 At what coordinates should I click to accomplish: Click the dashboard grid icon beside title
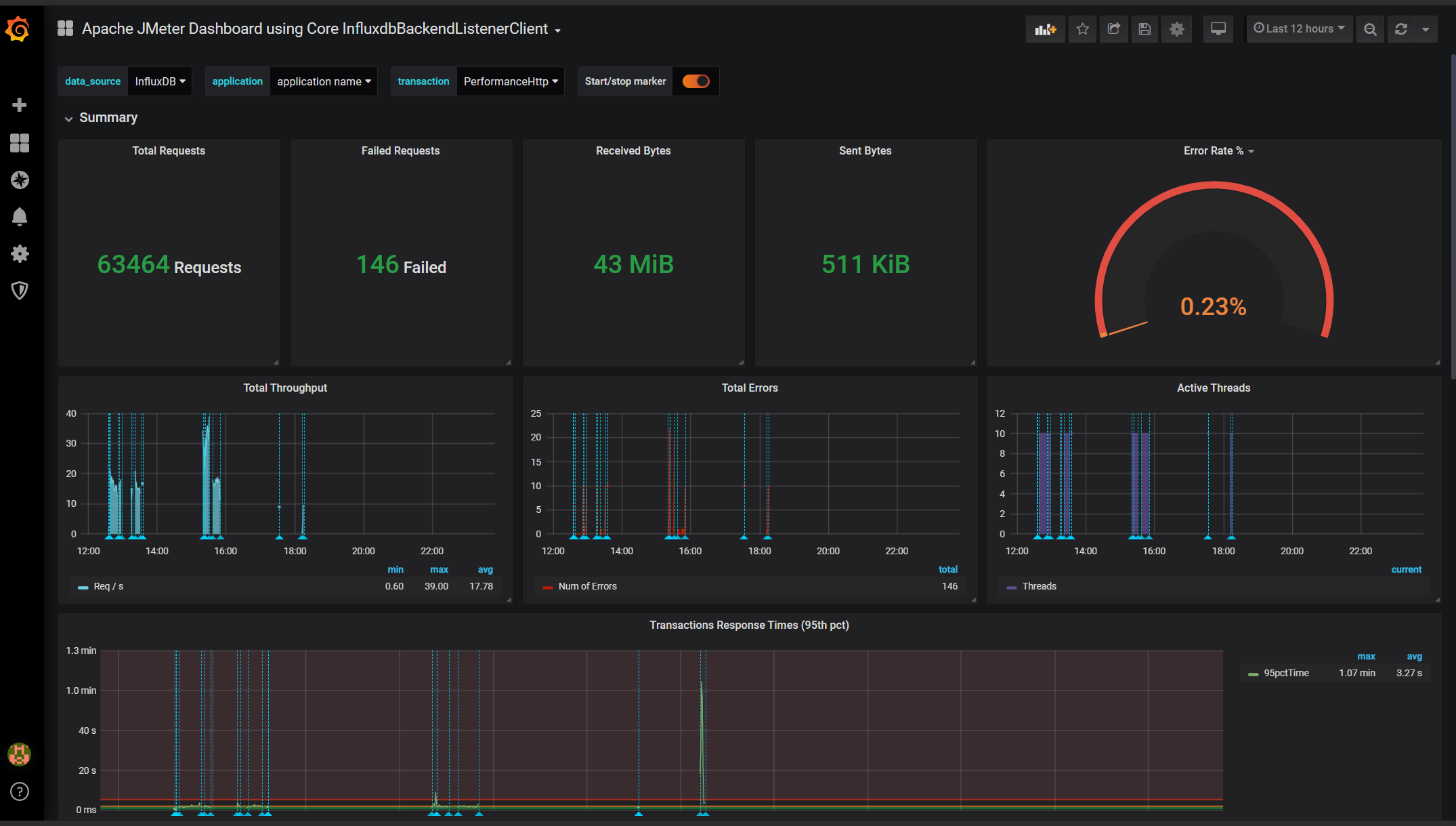tap(65, 28)
